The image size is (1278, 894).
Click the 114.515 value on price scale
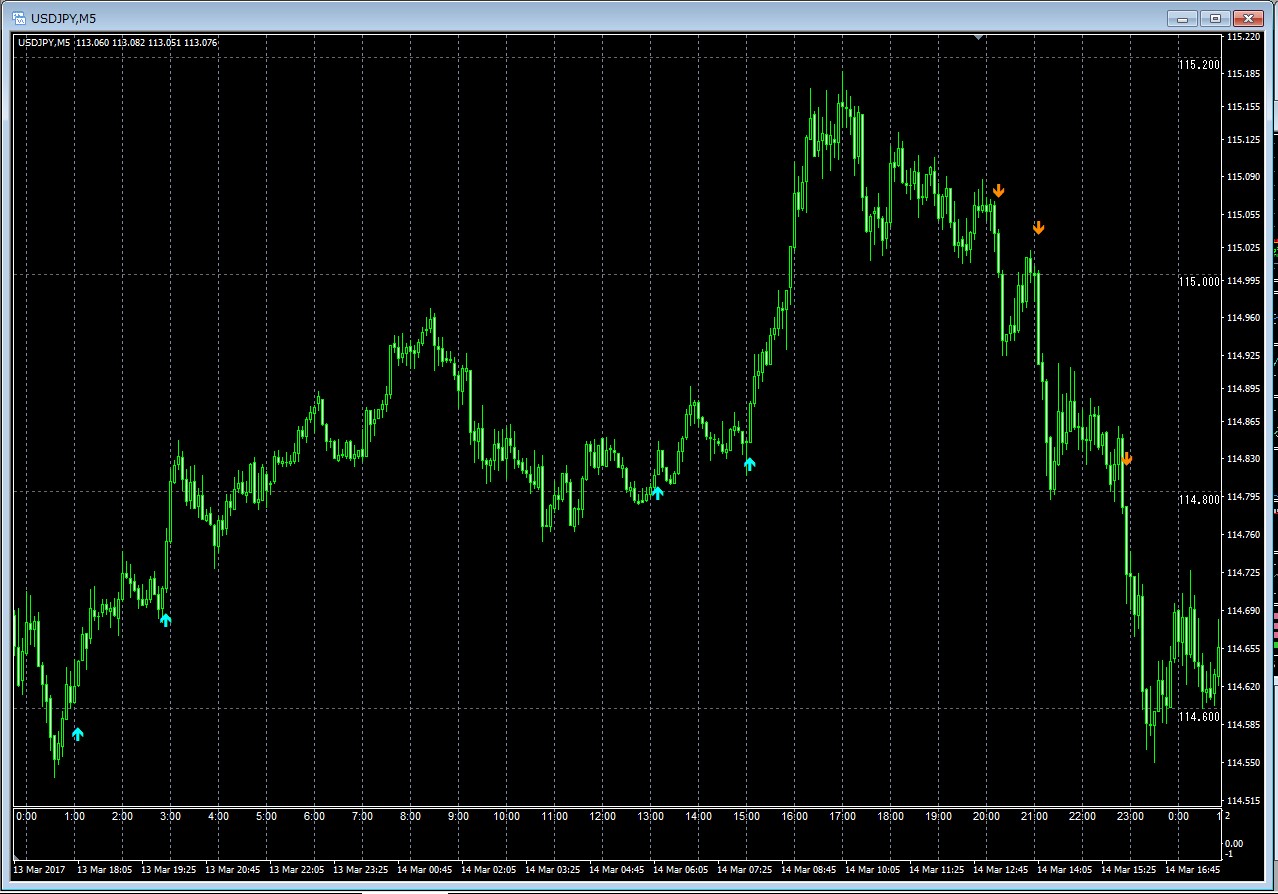click(1244, 800)
